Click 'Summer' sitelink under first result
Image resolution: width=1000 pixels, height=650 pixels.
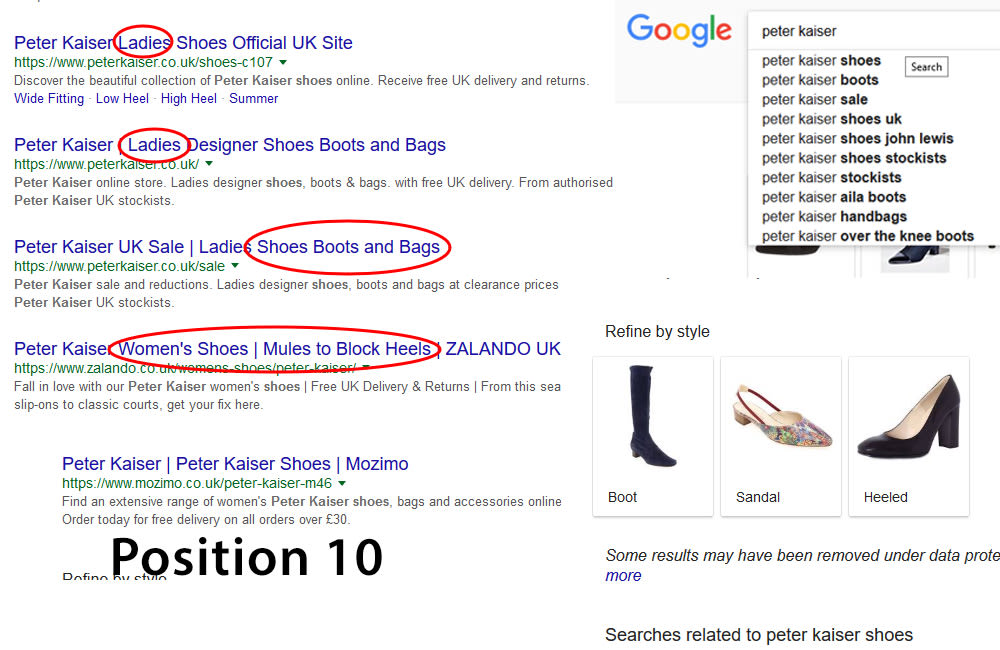(x=254, y=98)
